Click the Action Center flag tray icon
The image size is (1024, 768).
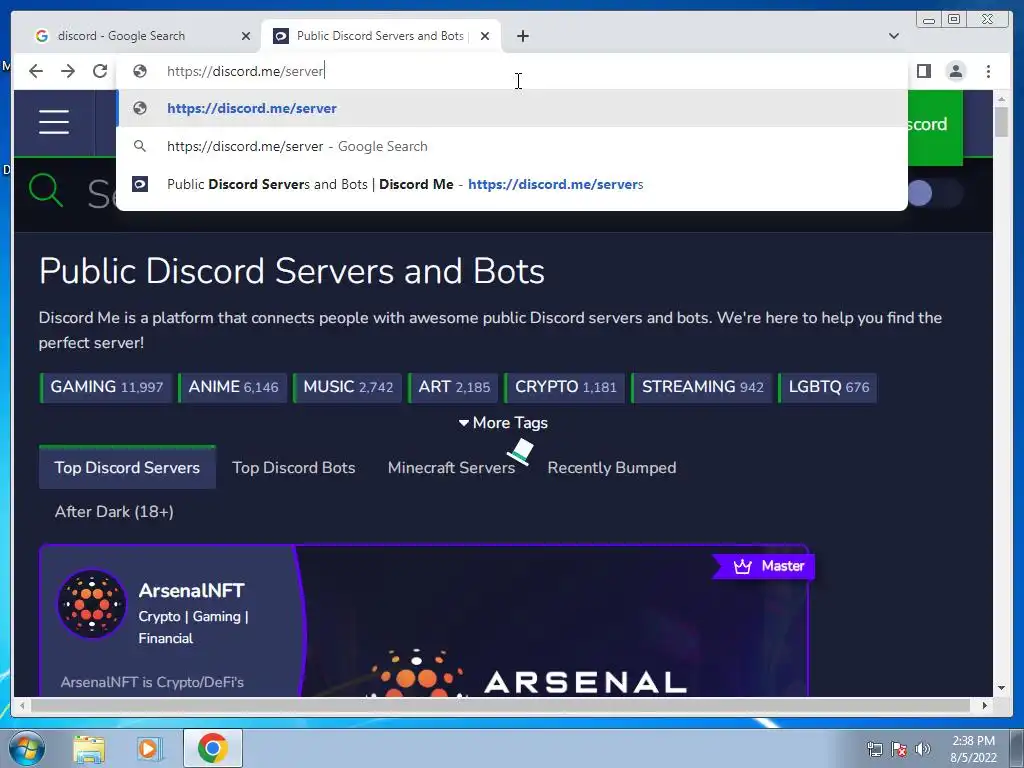(x=899, y=749)
